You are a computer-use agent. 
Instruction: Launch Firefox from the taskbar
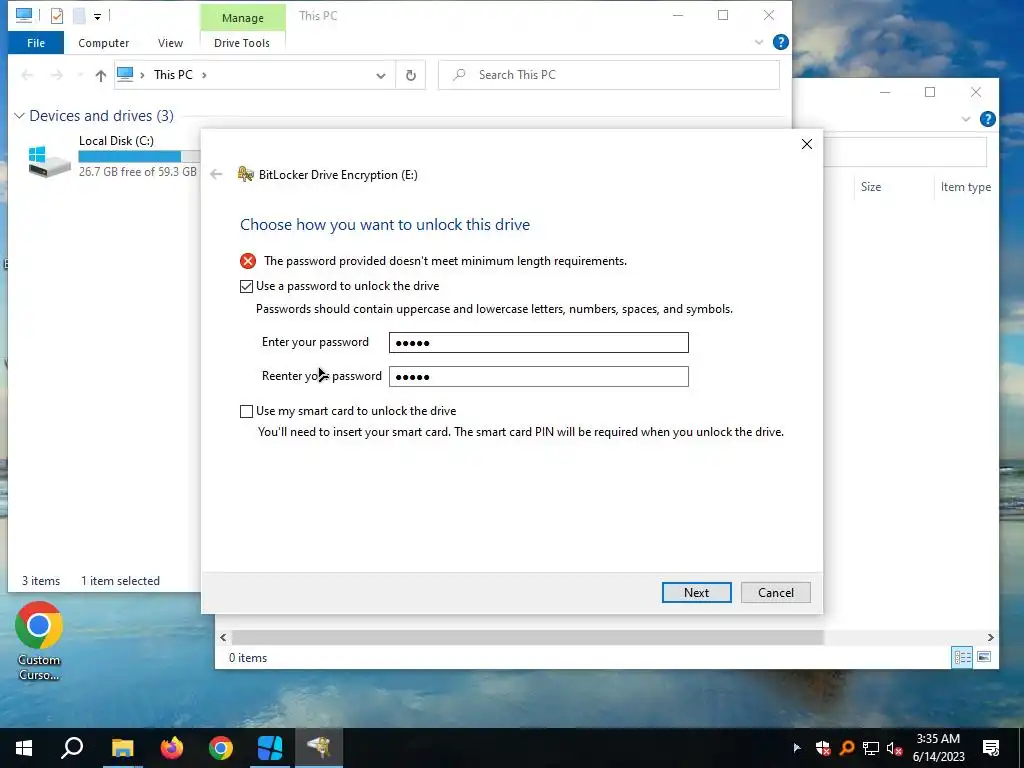pos(172,748)
